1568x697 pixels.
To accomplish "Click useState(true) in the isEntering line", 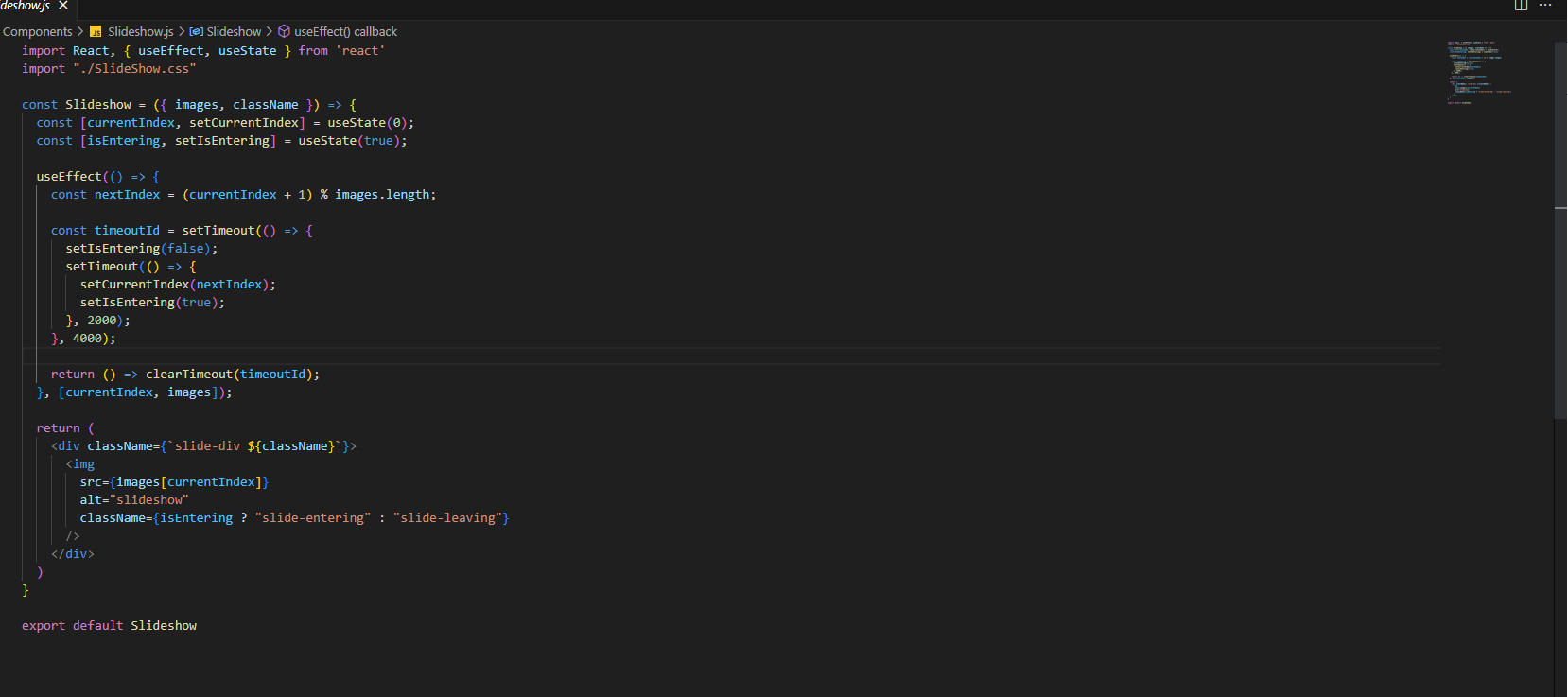I will tap(349, 141).
